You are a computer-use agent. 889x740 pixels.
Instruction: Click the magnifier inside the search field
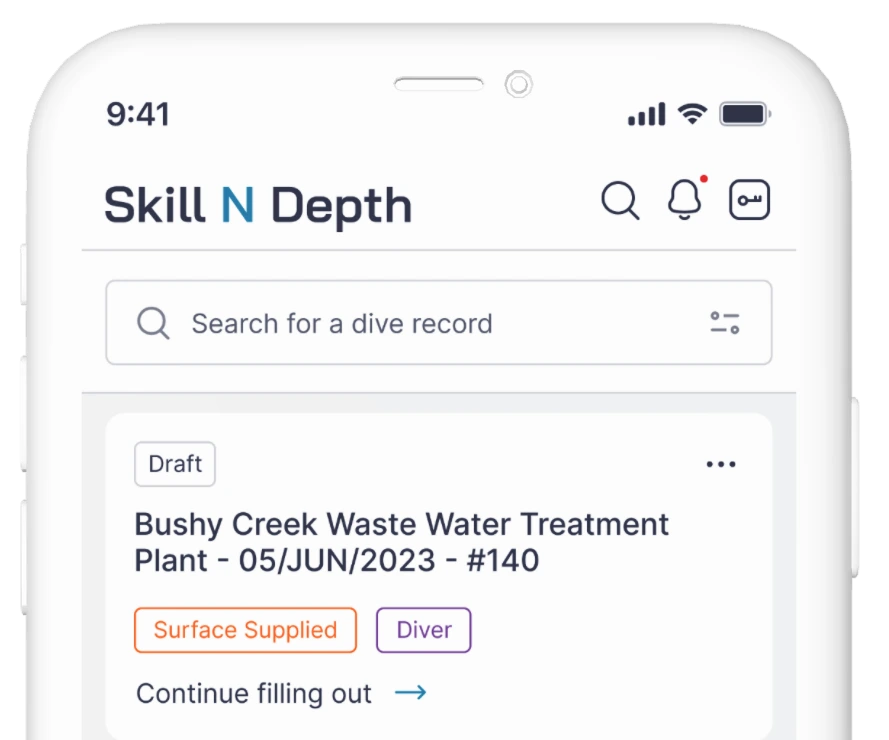click(153, 323)
